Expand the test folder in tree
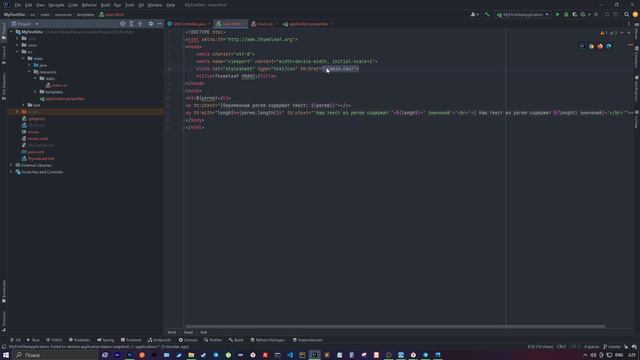The image size is (640, 360). (x=23, y=105)
